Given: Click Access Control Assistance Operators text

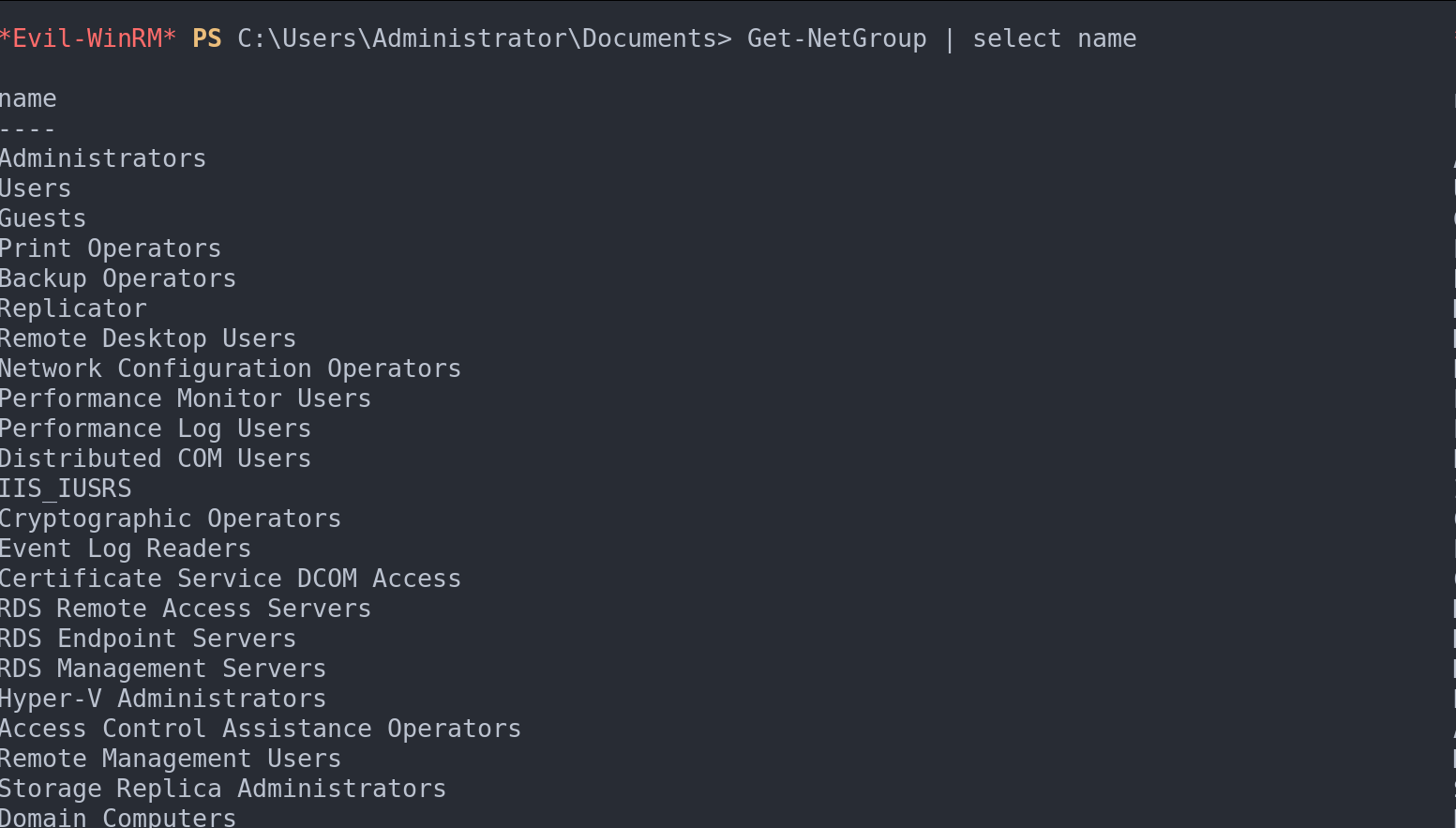Looking at the screenshot, I should pos(261,729).
